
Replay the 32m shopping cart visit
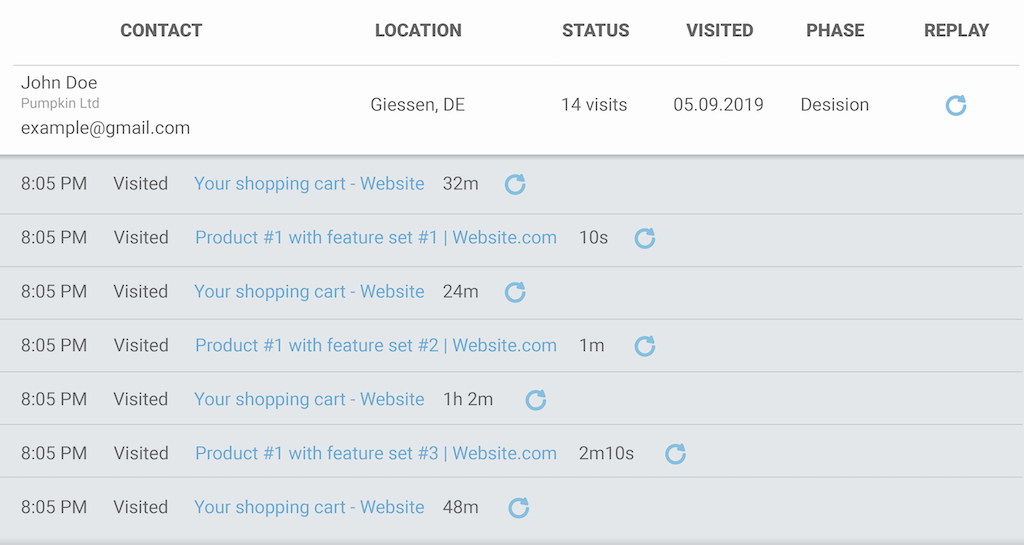(515, 184)
